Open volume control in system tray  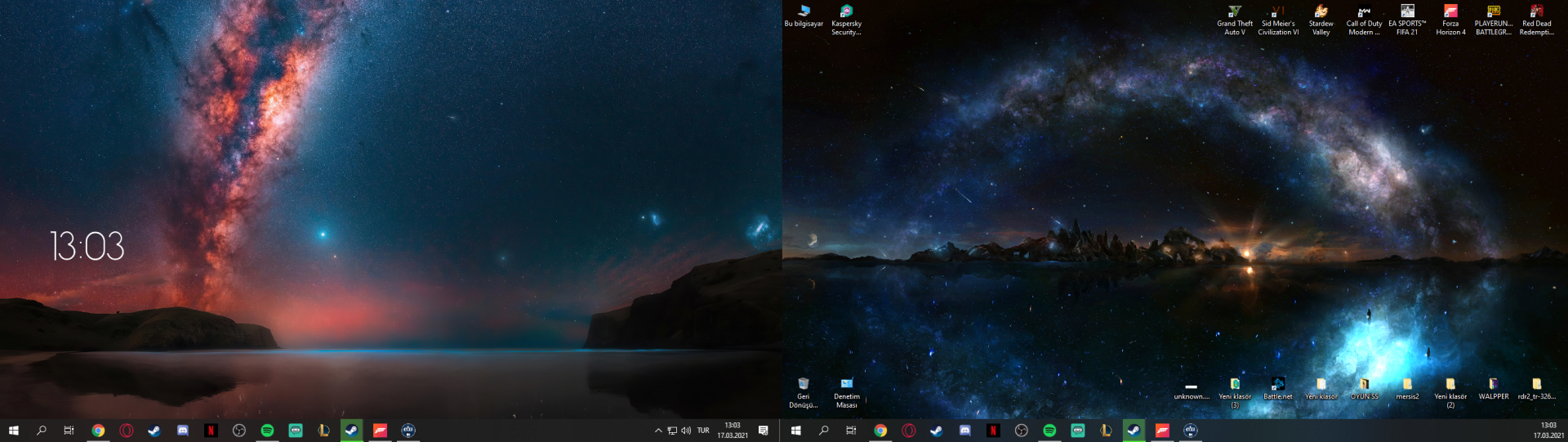tap(686, 431)
